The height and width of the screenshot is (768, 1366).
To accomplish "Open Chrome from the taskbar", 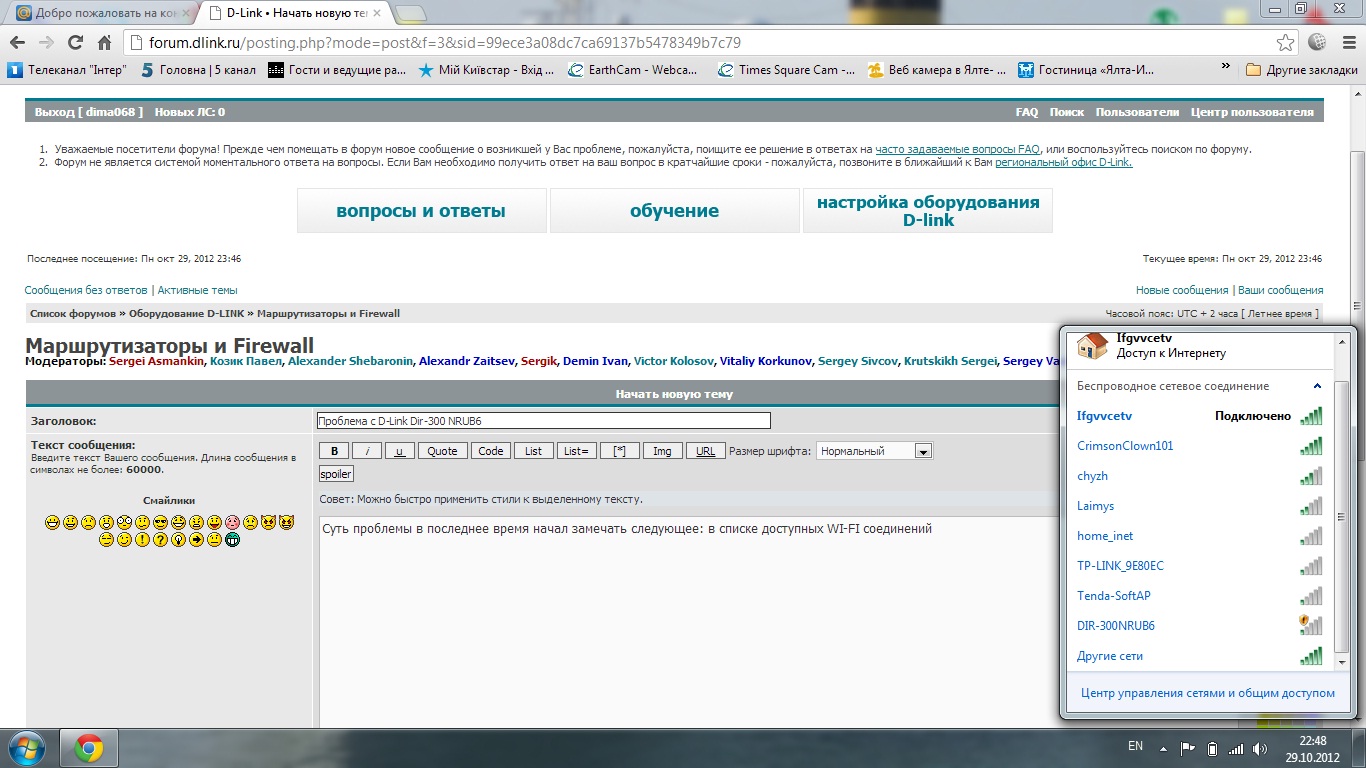I will coord(89,748).
